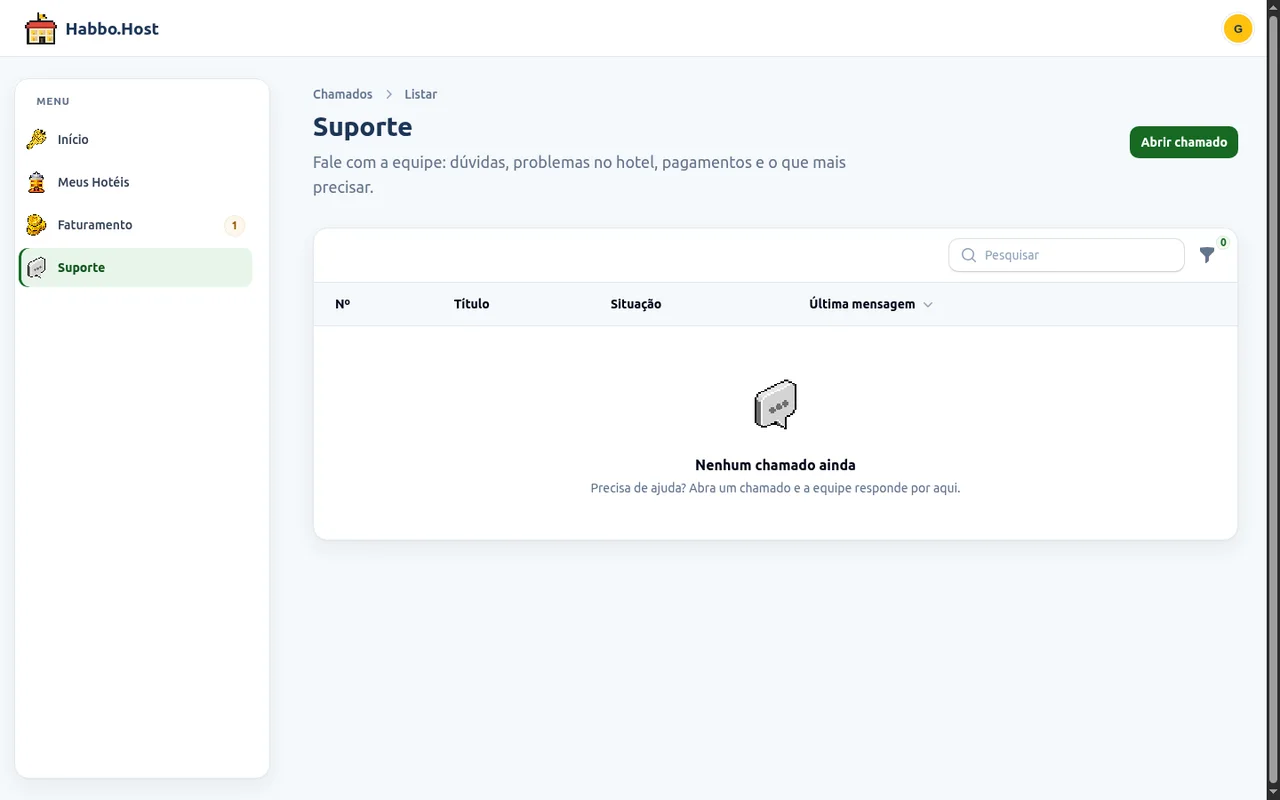Click the page vertical scrollbar
Screen dimensions: 1280x800
click(1273, 400)
